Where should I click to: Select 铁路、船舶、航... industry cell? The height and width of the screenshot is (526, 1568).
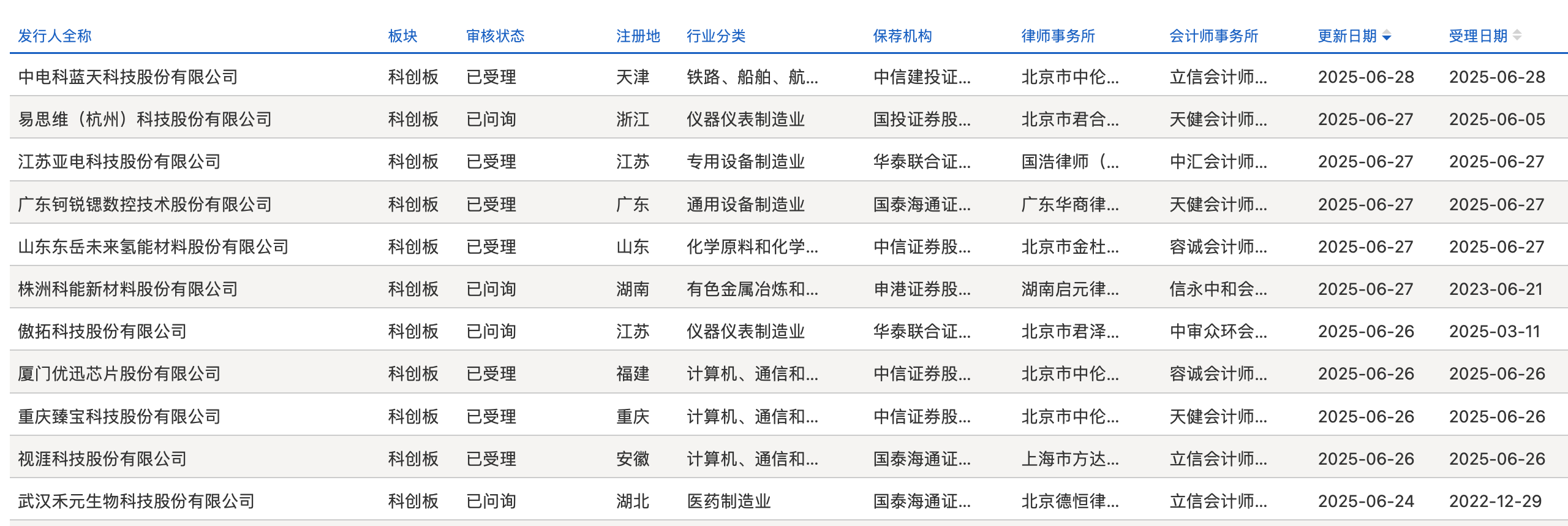pyautogui.click(x=752, y=77)
